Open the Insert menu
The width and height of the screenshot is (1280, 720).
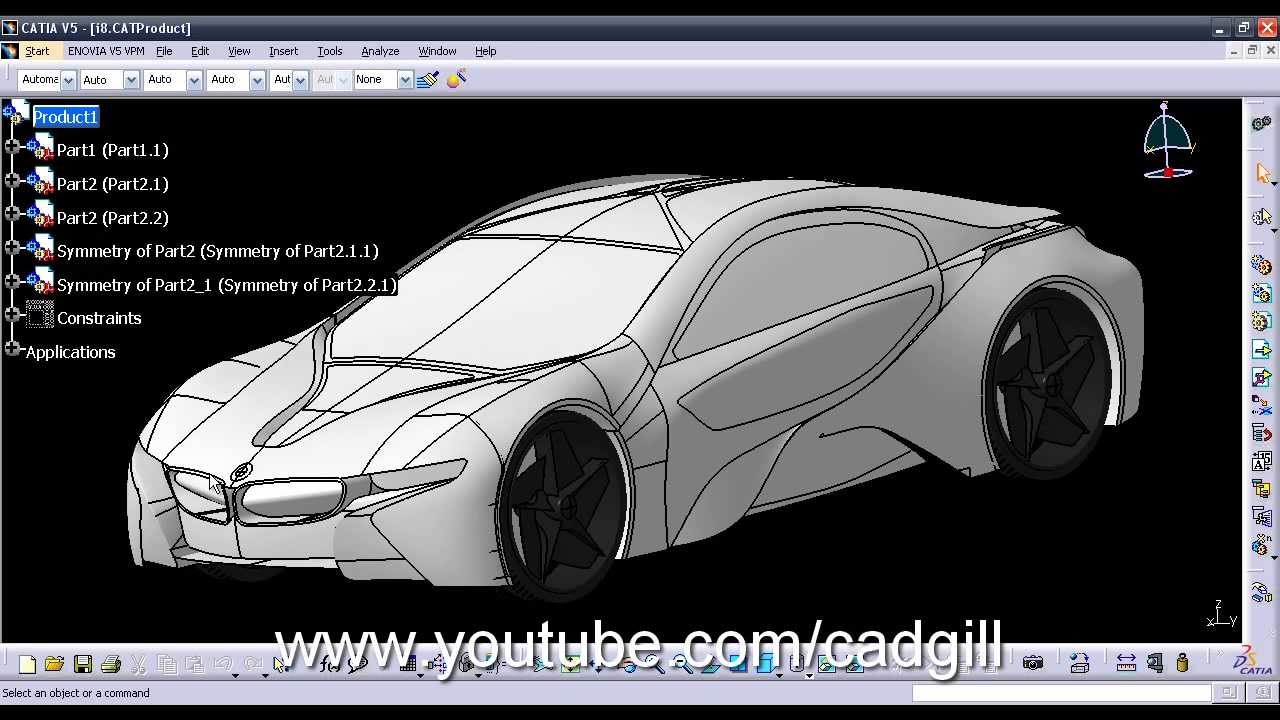point(283,51)
